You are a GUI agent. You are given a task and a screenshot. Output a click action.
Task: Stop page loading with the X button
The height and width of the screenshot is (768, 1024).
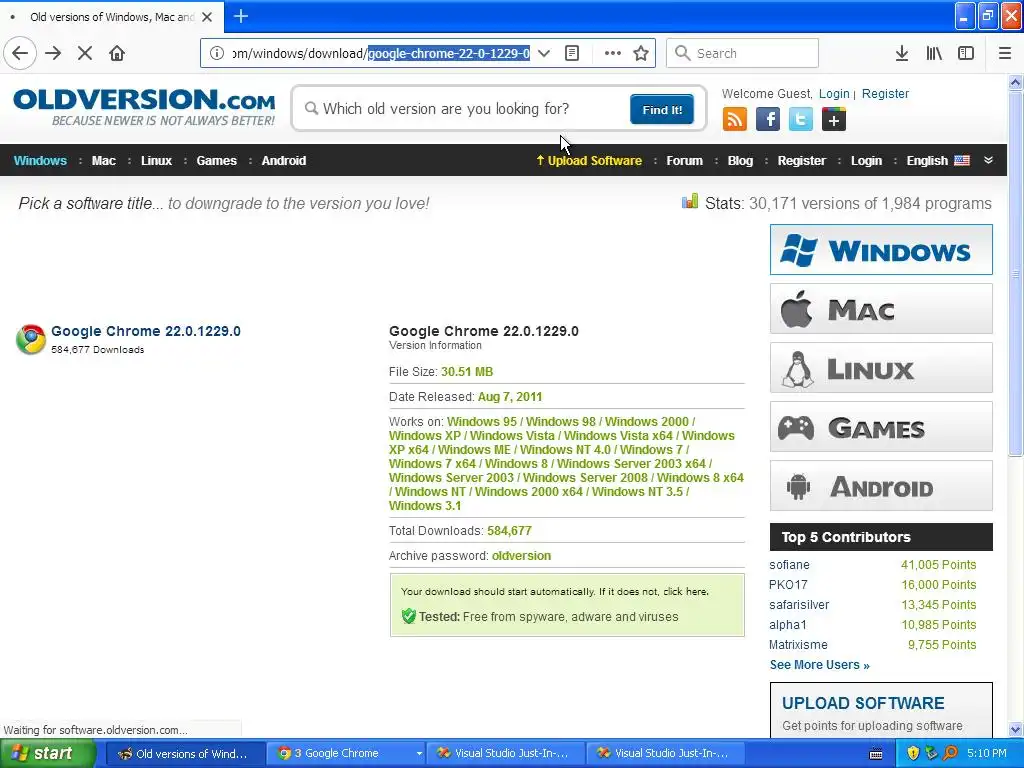85,53
